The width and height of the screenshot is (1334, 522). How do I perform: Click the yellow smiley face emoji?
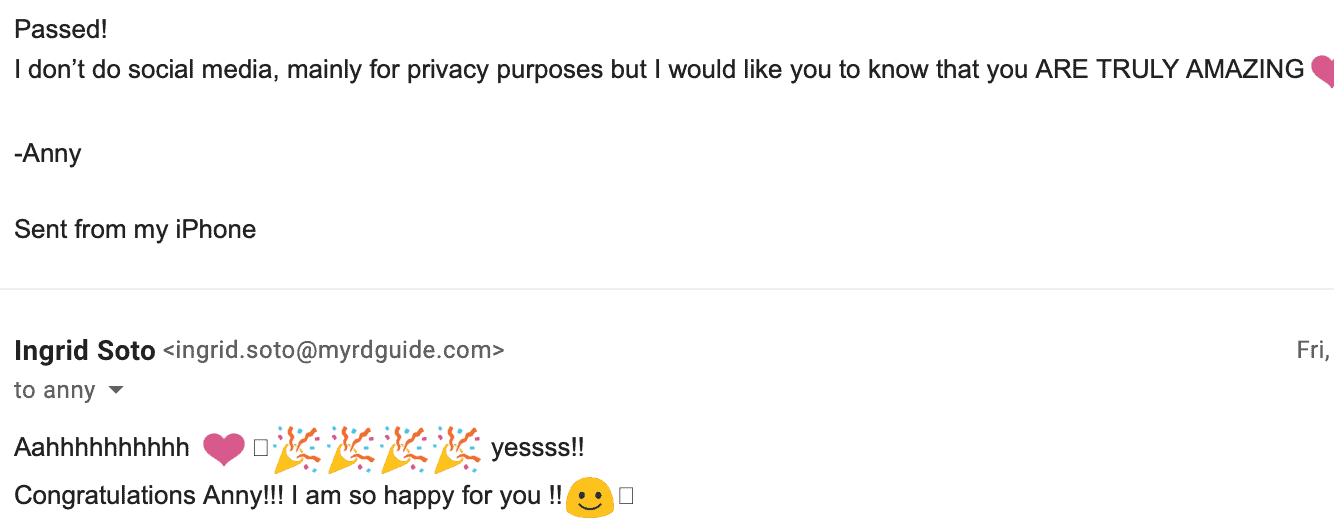click(589, 497)
